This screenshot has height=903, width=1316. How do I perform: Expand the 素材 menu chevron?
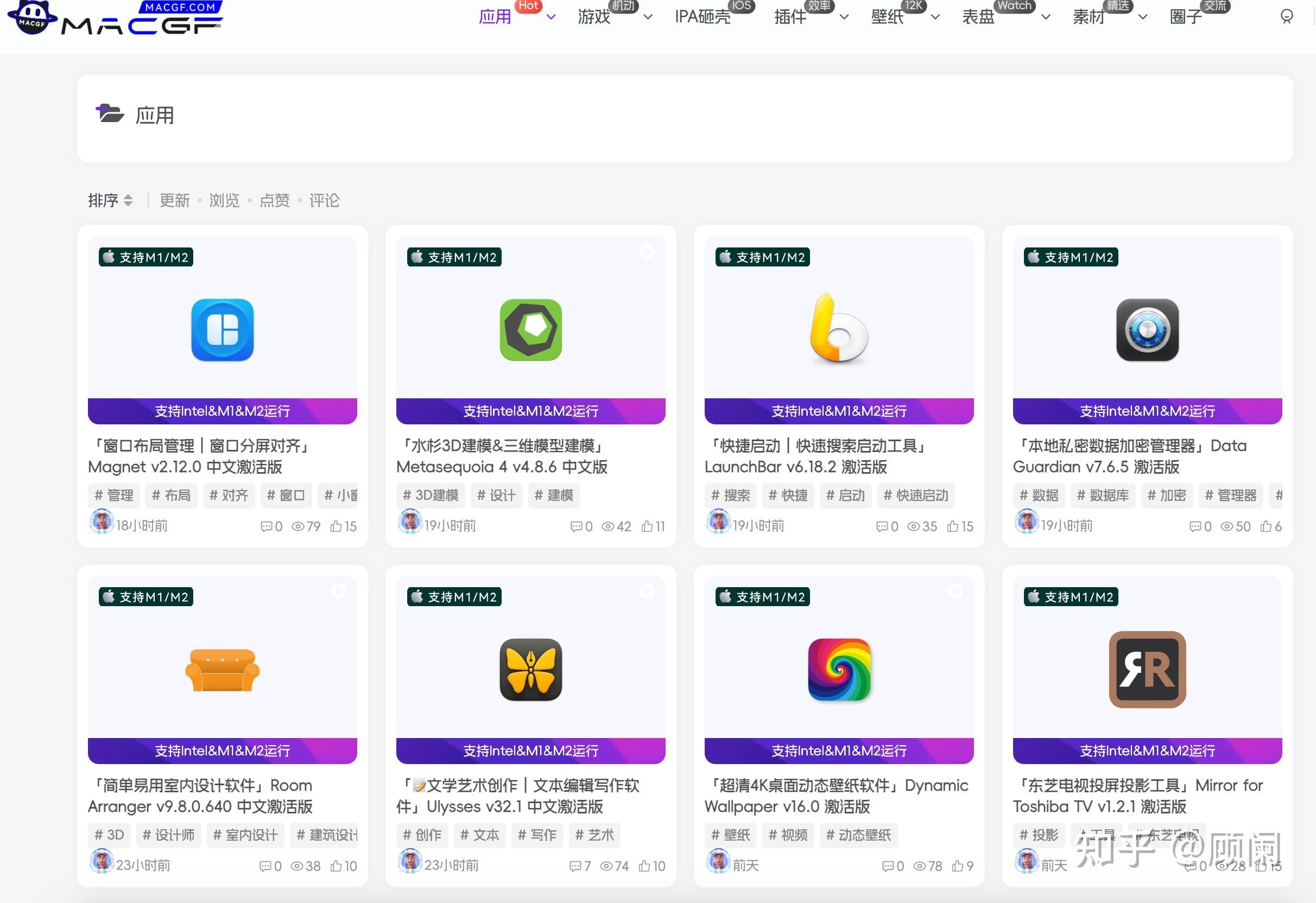pyautogui.click(x=1143, y=17)
